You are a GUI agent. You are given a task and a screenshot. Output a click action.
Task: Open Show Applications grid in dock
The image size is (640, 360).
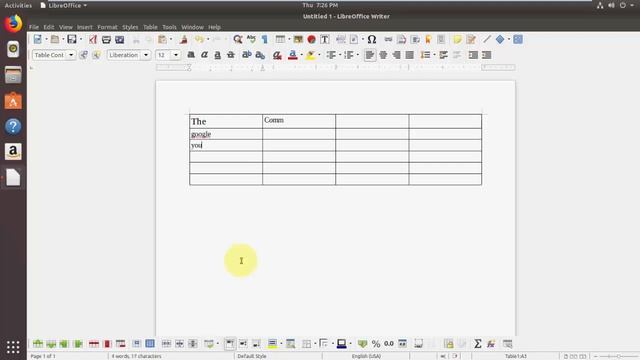click(13, 347)
